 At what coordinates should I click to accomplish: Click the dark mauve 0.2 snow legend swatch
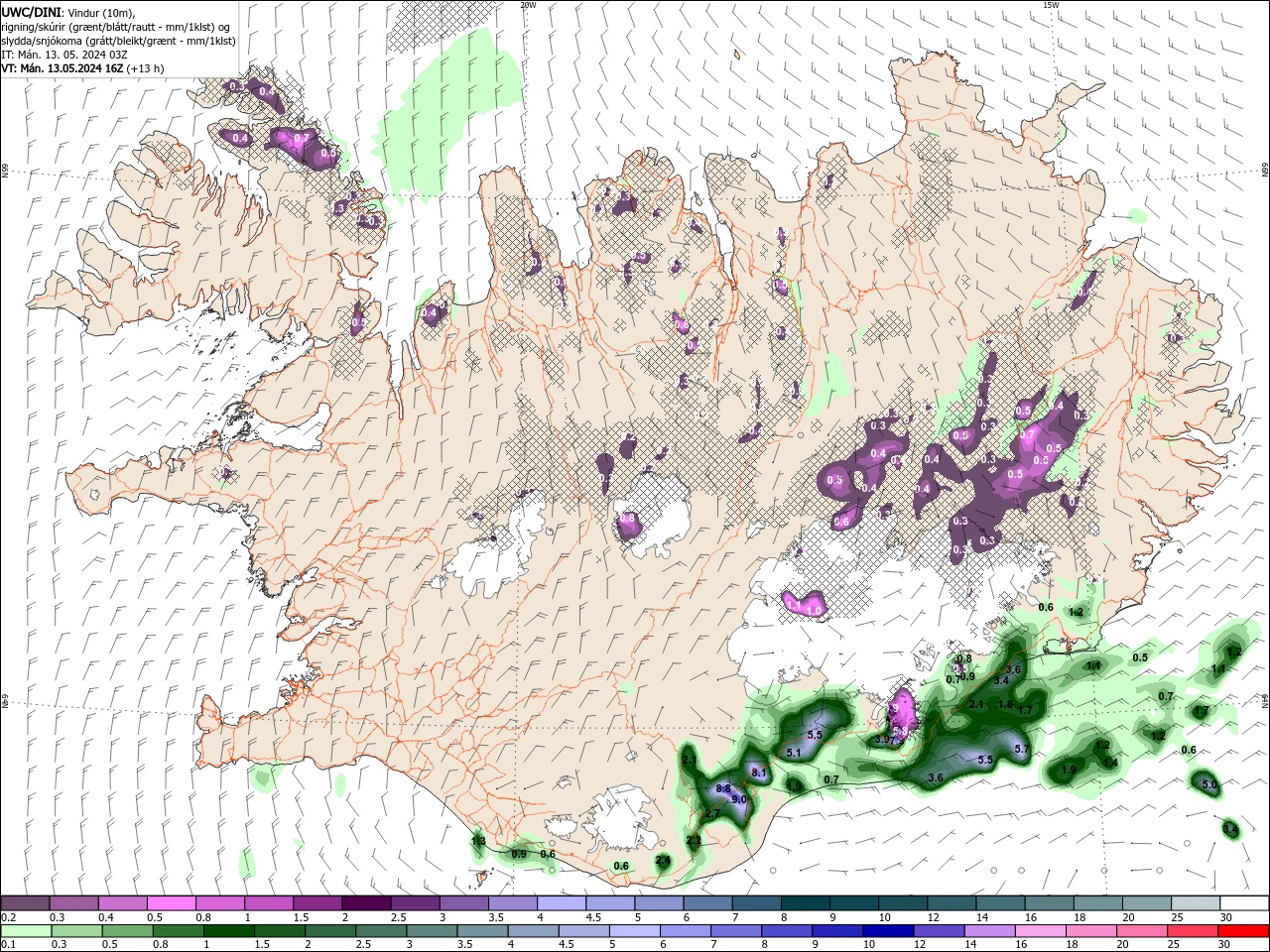tap(25, 903)
